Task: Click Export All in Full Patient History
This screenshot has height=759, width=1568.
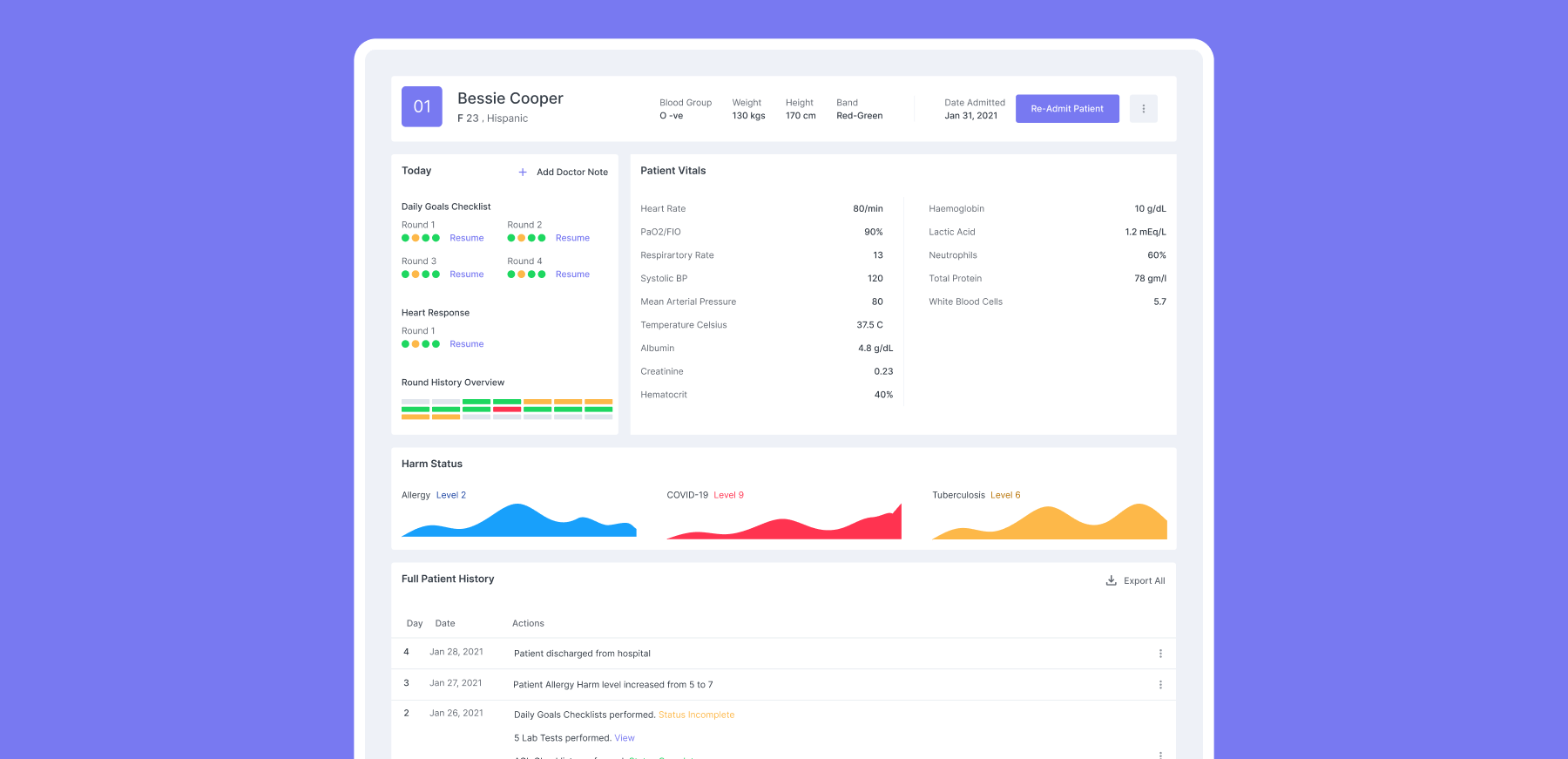Action: [x=1144, y=581]
